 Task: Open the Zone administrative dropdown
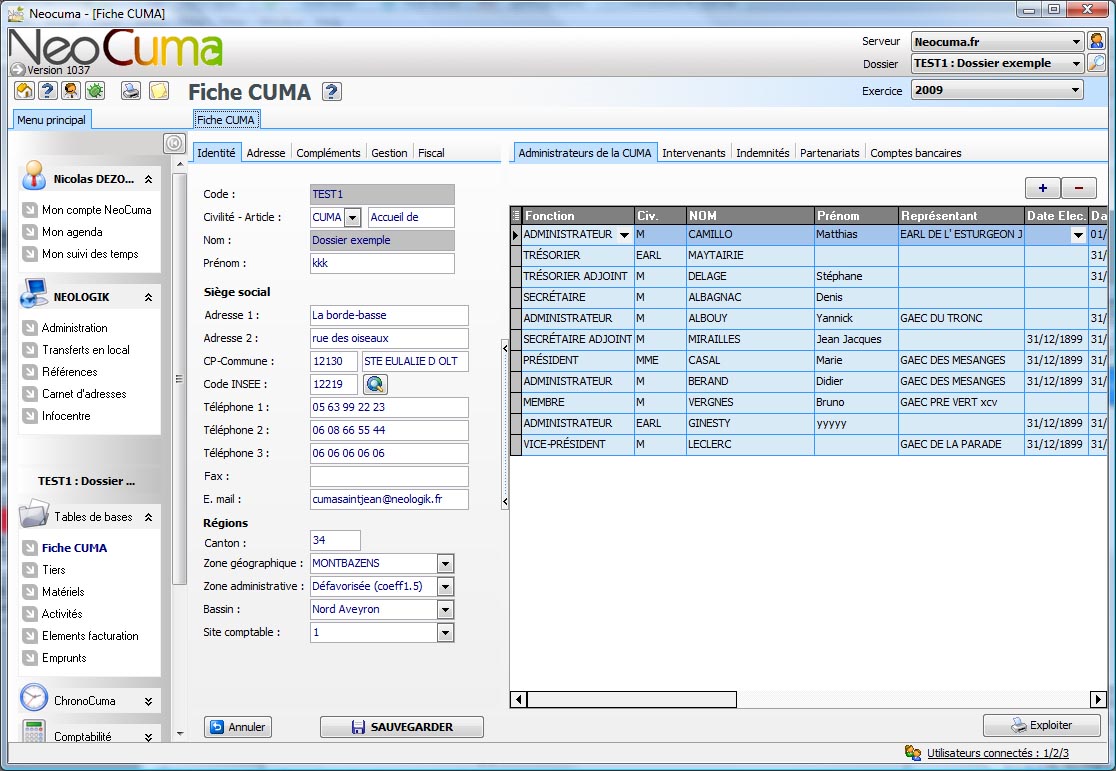tap(446, 587)
